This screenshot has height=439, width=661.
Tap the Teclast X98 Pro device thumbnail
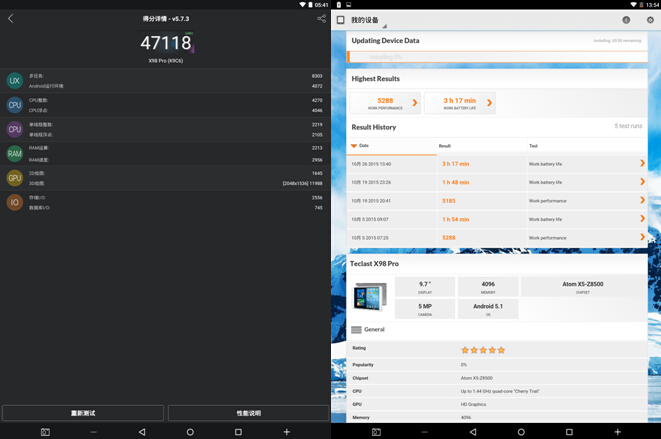pyautogui.click(x=370, y=297)
